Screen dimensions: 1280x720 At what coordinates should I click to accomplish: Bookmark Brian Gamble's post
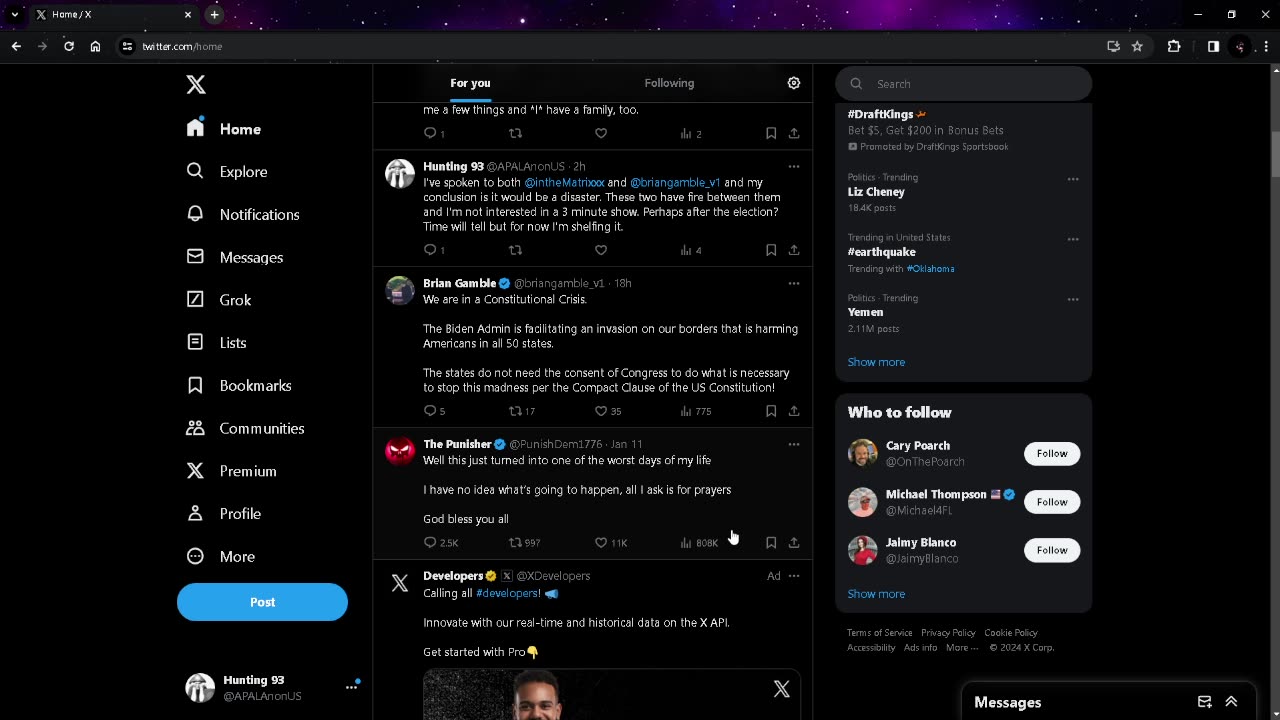[771, 411]
